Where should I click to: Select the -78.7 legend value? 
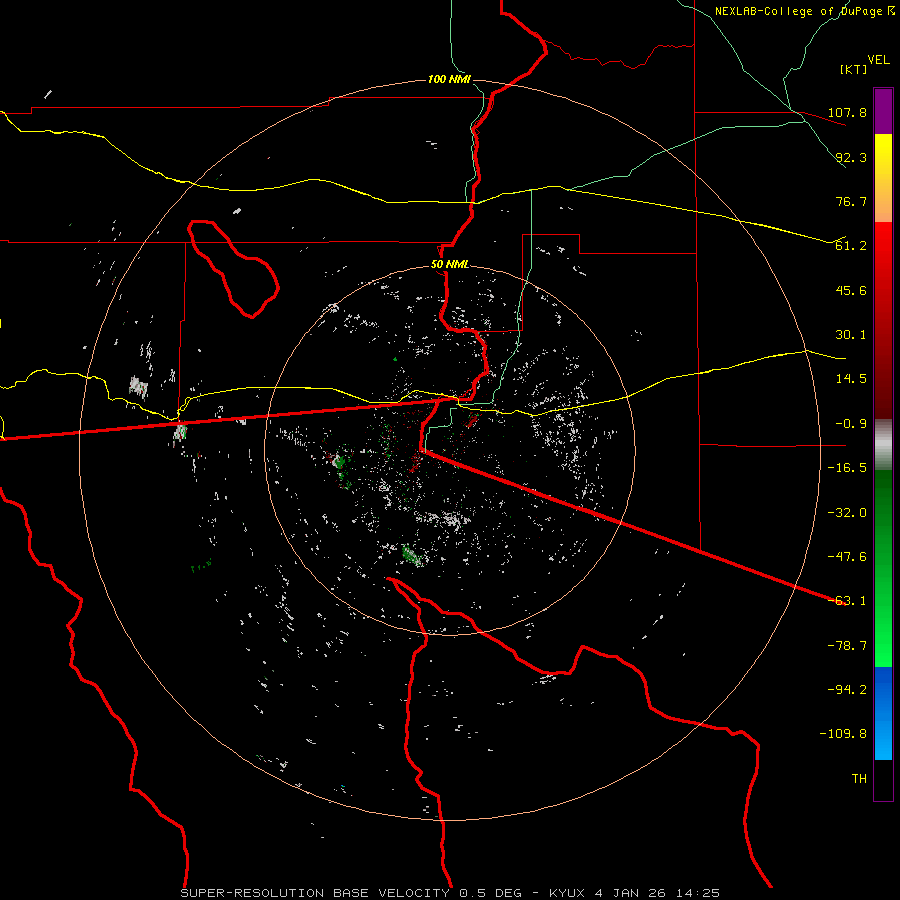(x=847, y=646)
